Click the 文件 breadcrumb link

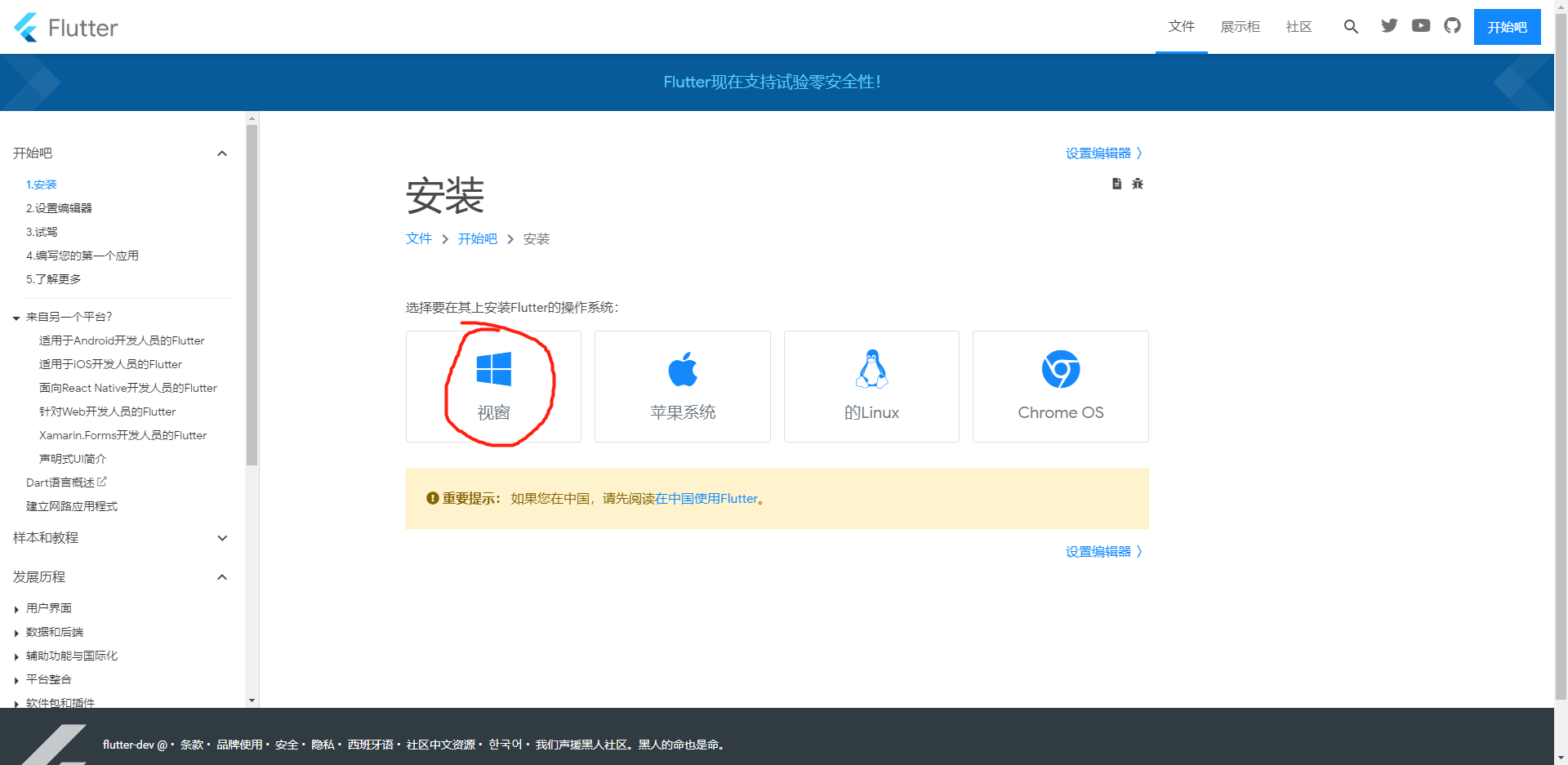coord(419,238)
